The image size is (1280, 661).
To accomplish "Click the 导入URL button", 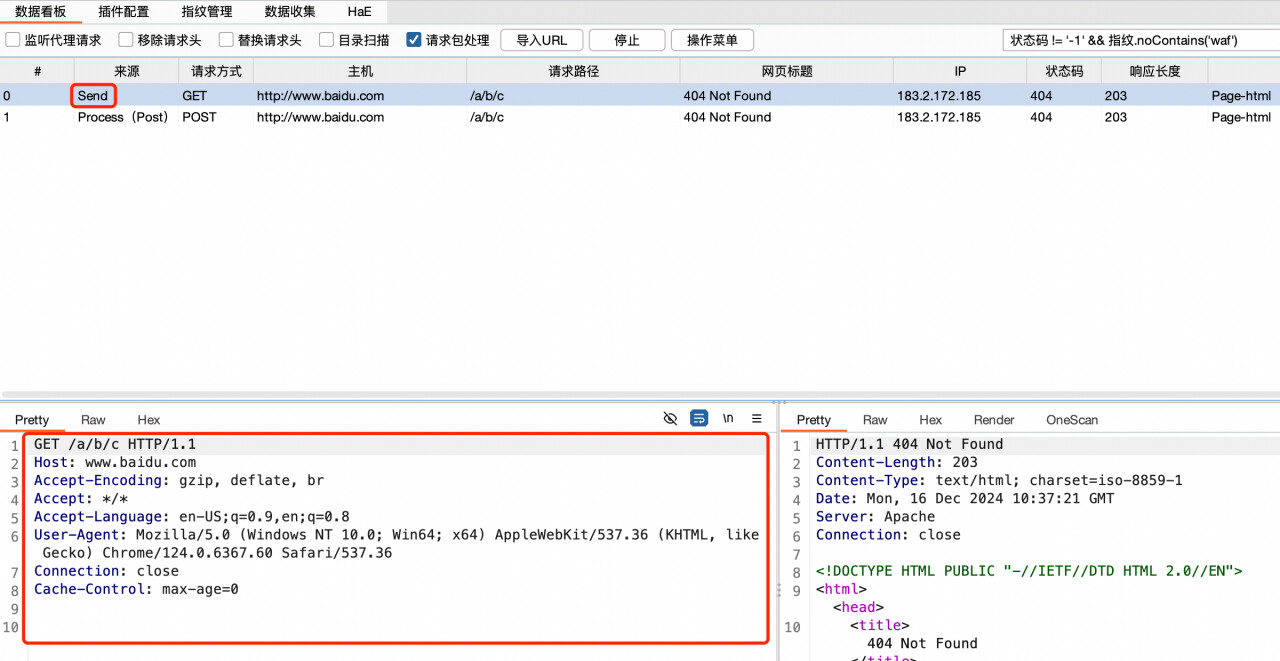I will [541, 40].
